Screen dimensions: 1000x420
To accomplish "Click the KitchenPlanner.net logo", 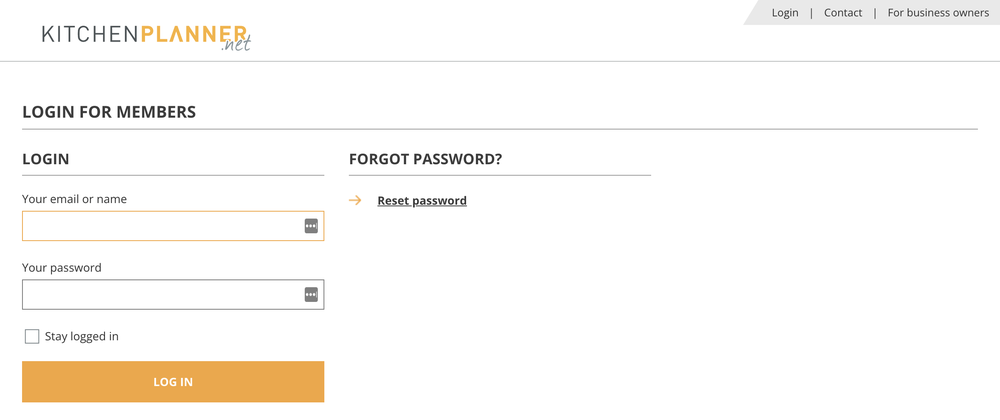I will click(145, 35).
